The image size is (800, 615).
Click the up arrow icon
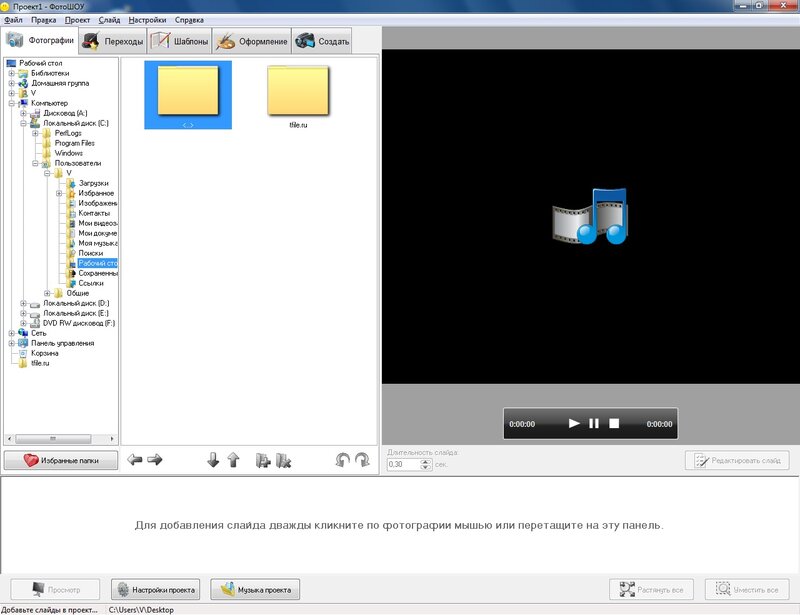233,460
